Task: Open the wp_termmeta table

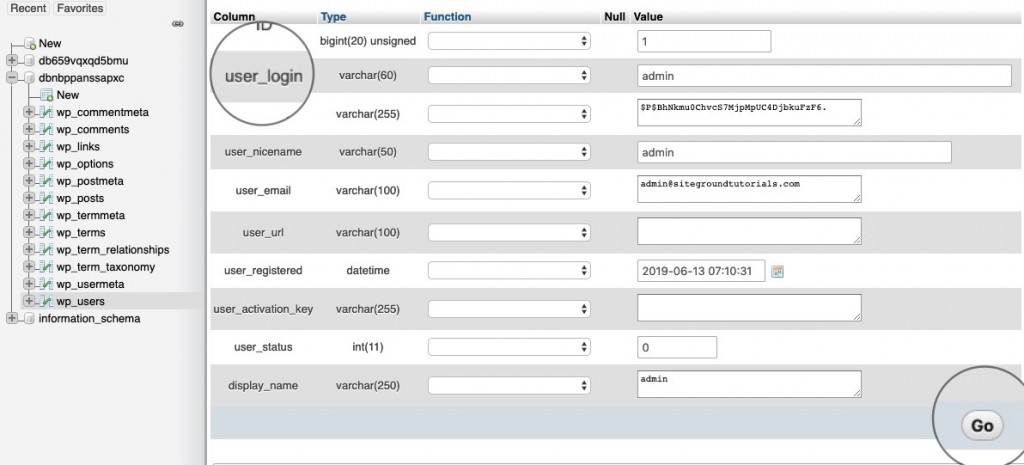Action: point(90,216)
